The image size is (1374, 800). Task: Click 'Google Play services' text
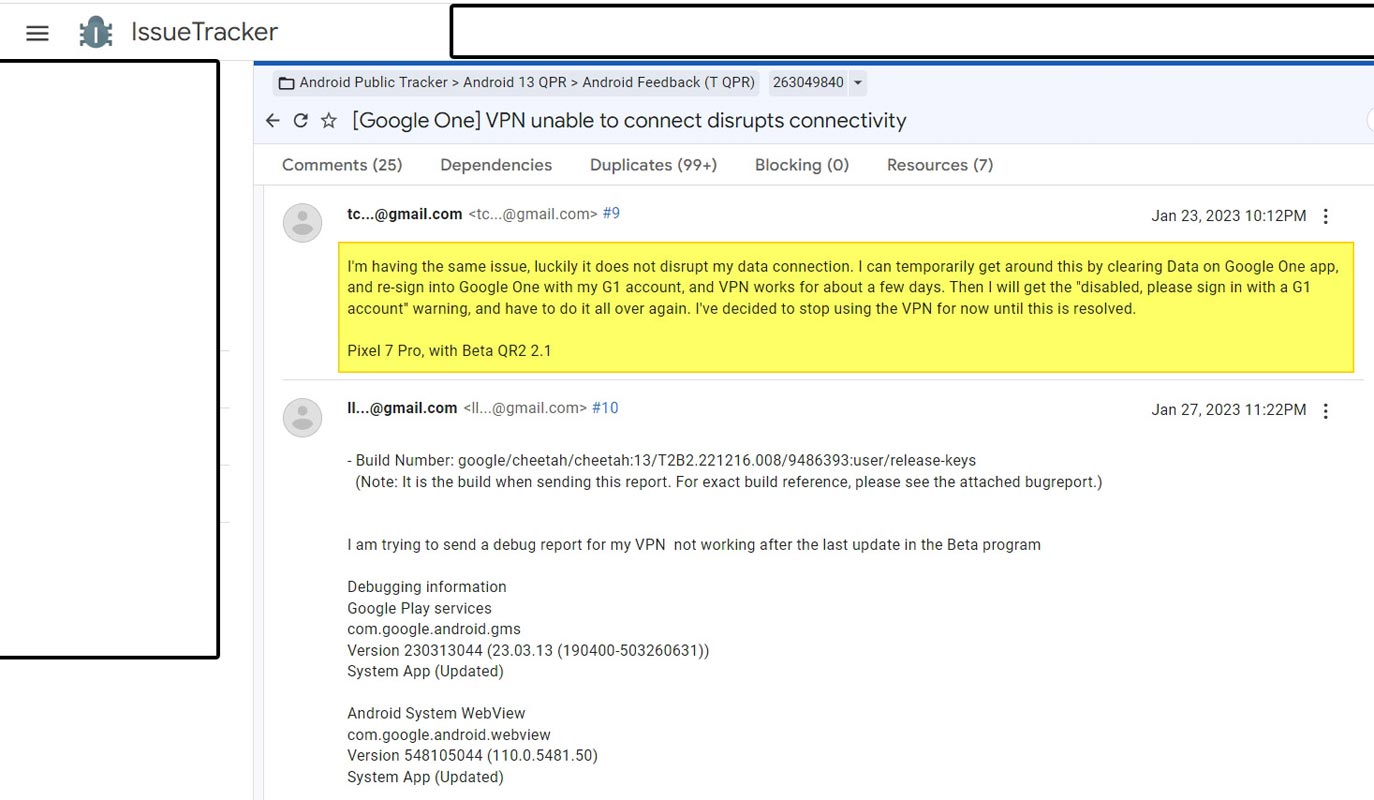(x=419, y=608)
